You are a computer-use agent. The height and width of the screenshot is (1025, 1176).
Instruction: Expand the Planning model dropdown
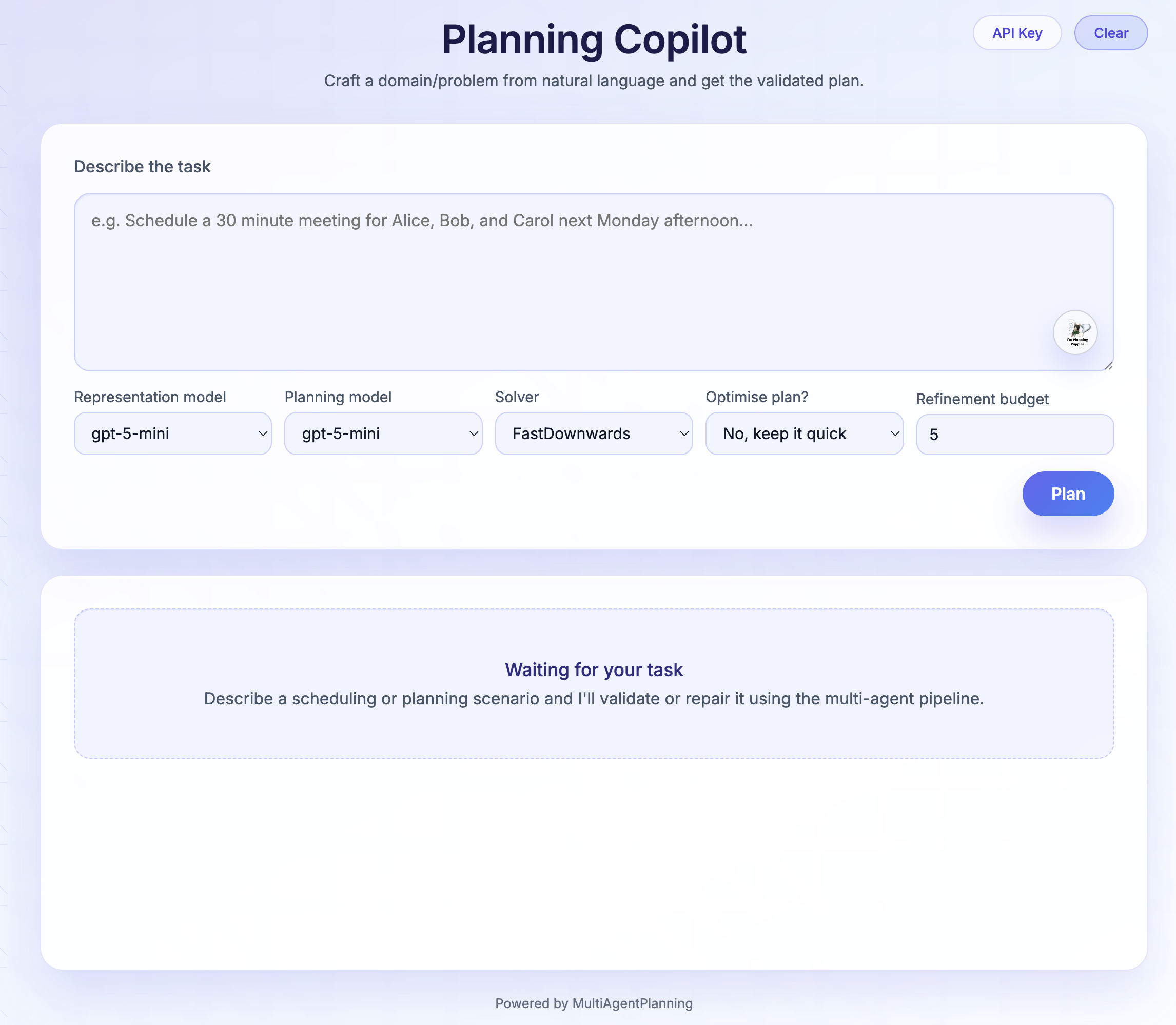tap(383, 433)
